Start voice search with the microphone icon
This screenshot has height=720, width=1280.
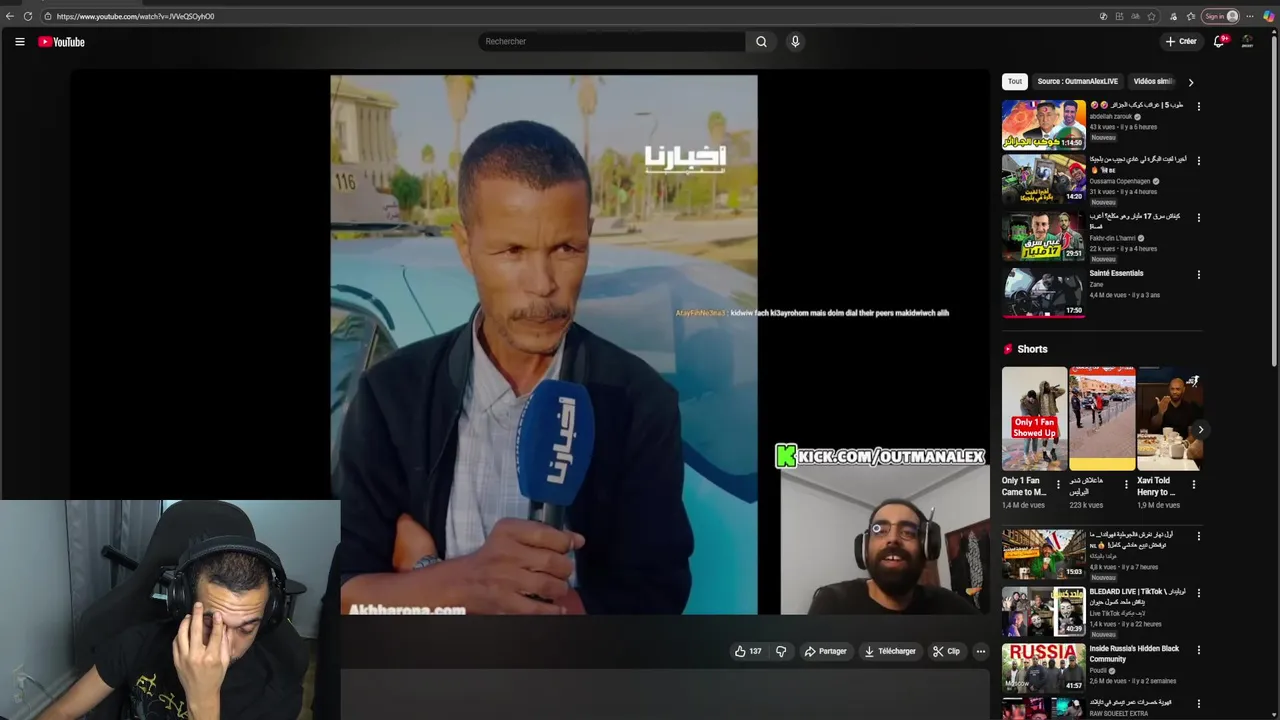(795, 42)
